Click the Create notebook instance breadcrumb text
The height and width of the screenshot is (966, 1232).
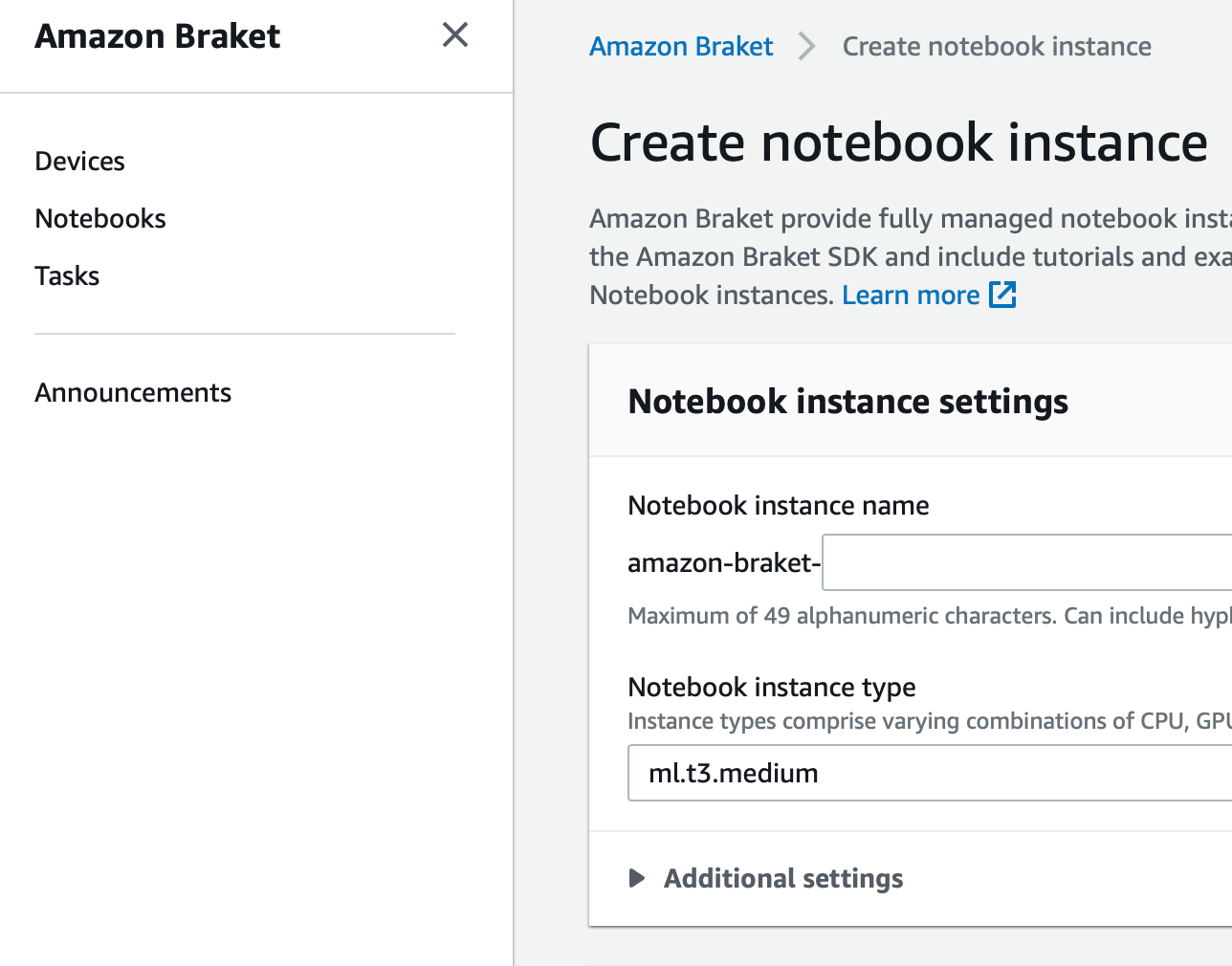click(x=997, y=46)
